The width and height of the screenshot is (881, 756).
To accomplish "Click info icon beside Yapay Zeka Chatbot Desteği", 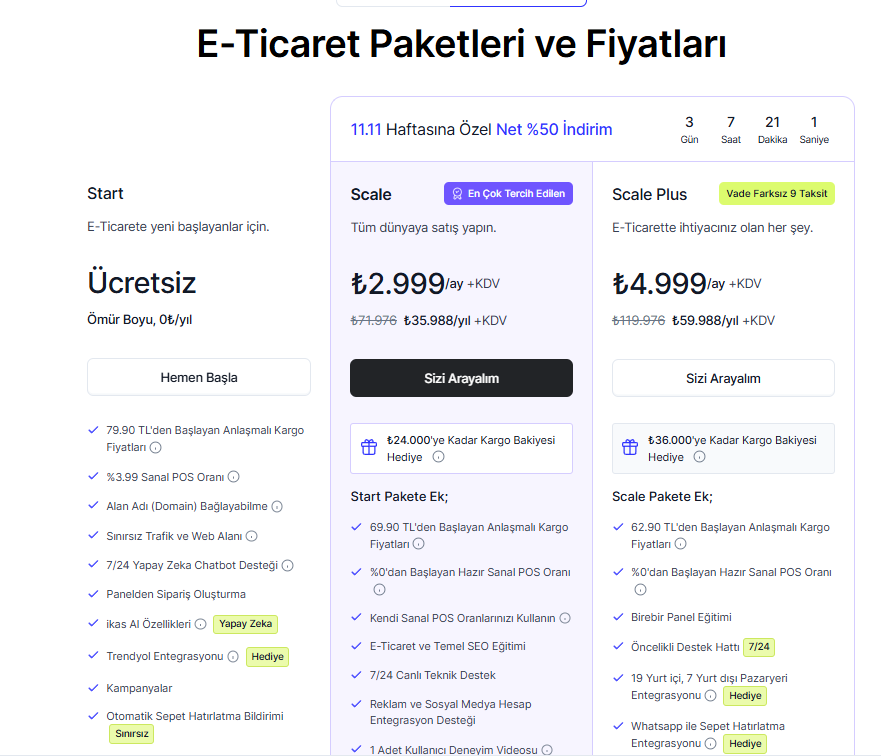I will pos(288,566).
